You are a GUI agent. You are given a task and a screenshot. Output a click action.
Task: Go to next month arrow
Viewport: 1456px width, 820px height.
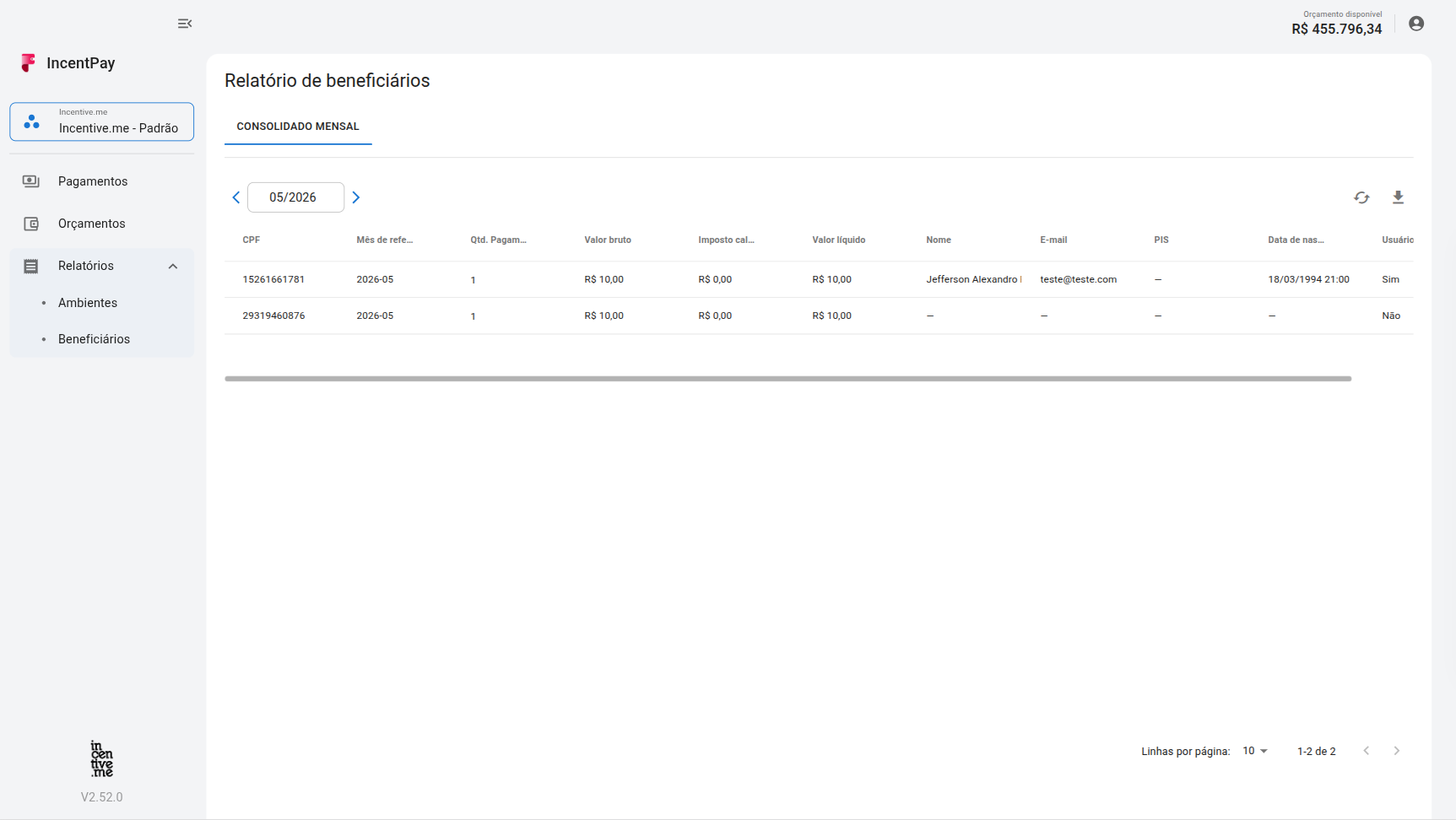point(356,197)
